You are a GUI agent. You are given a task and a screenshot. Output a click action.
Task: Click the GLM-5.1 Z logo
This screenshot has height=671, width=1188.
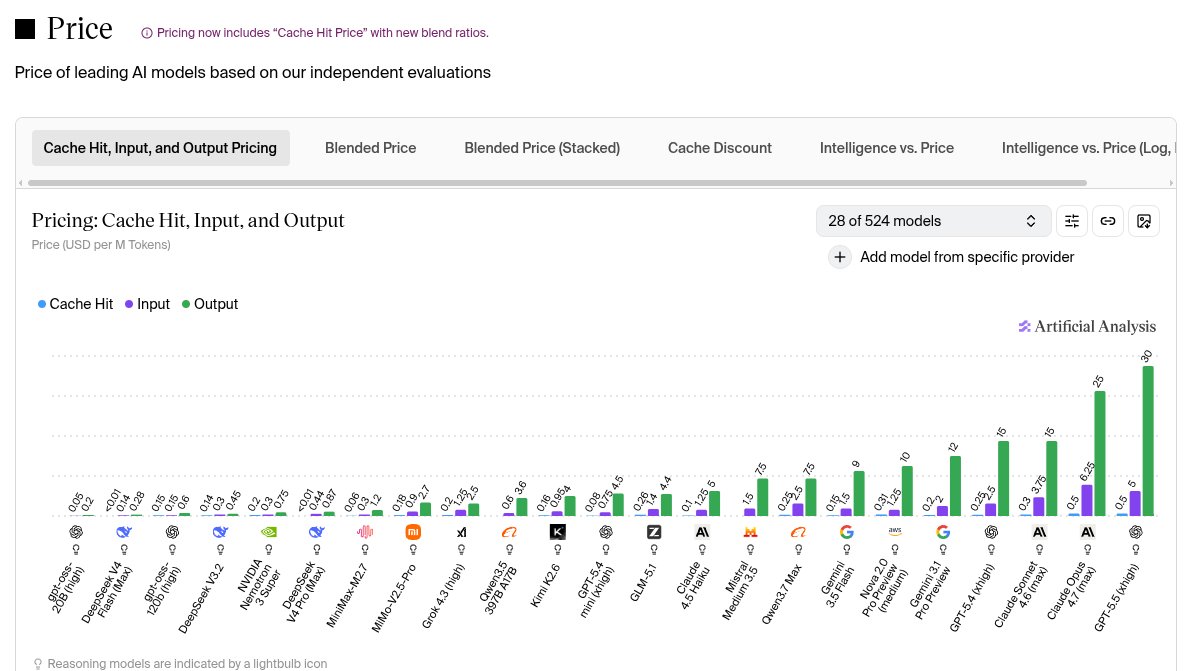point(654,532)
